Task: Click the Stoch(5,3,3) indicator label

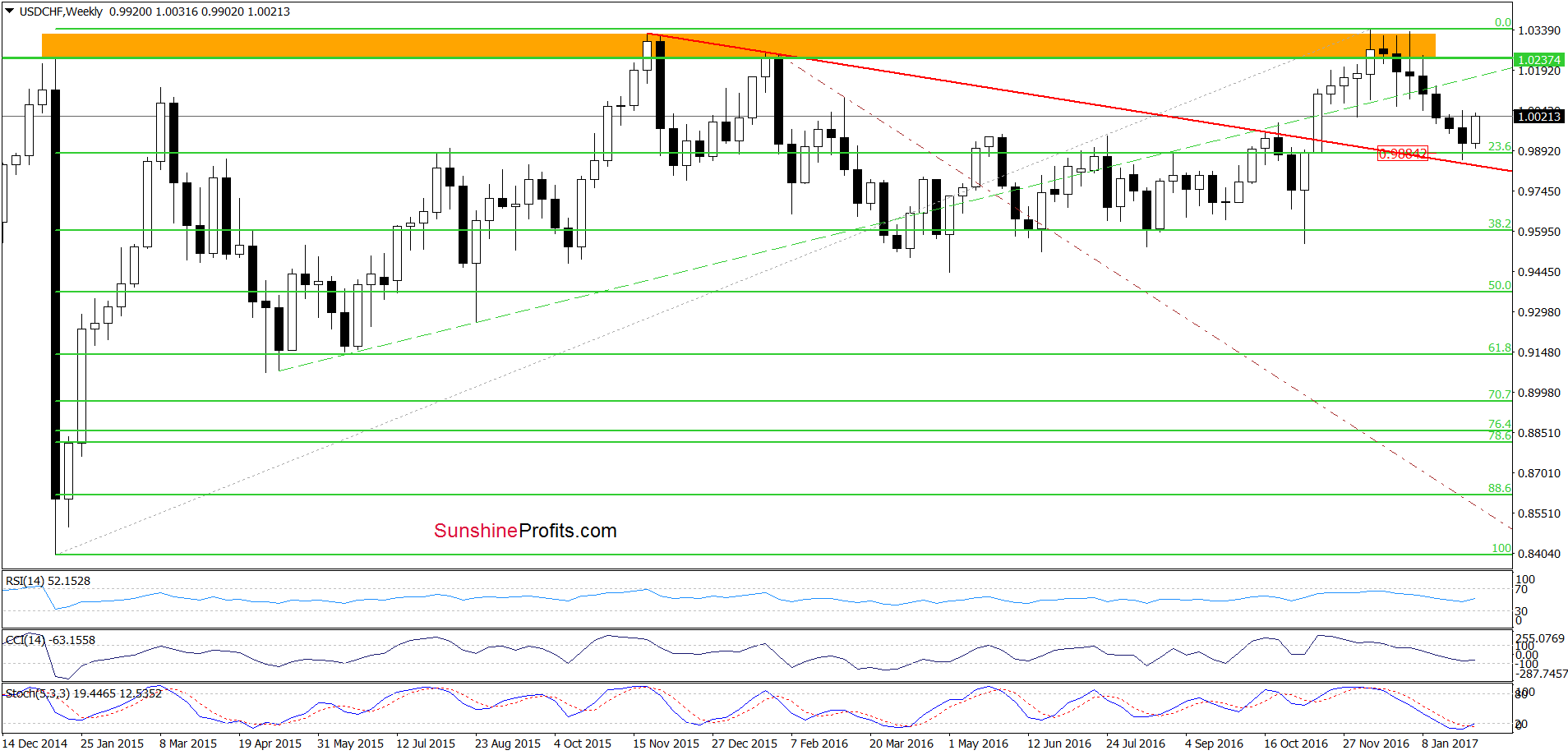Action: [84, 693]
